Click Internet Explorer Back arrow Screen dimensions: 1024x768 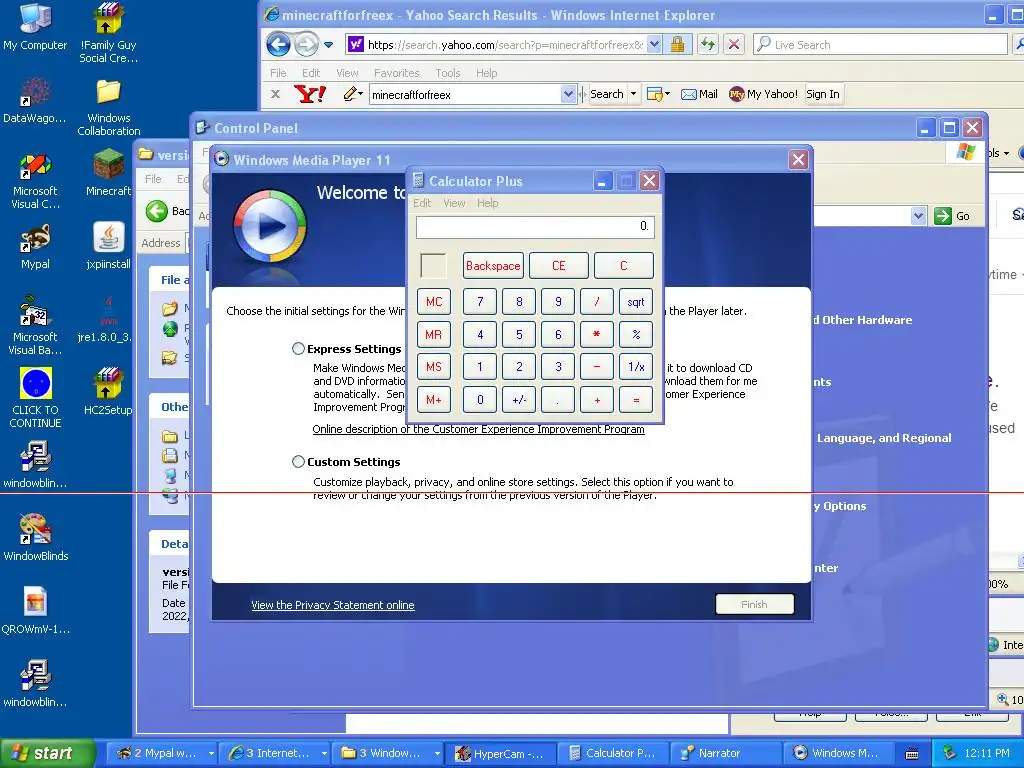pyautogui.click(x=278, y=44)
